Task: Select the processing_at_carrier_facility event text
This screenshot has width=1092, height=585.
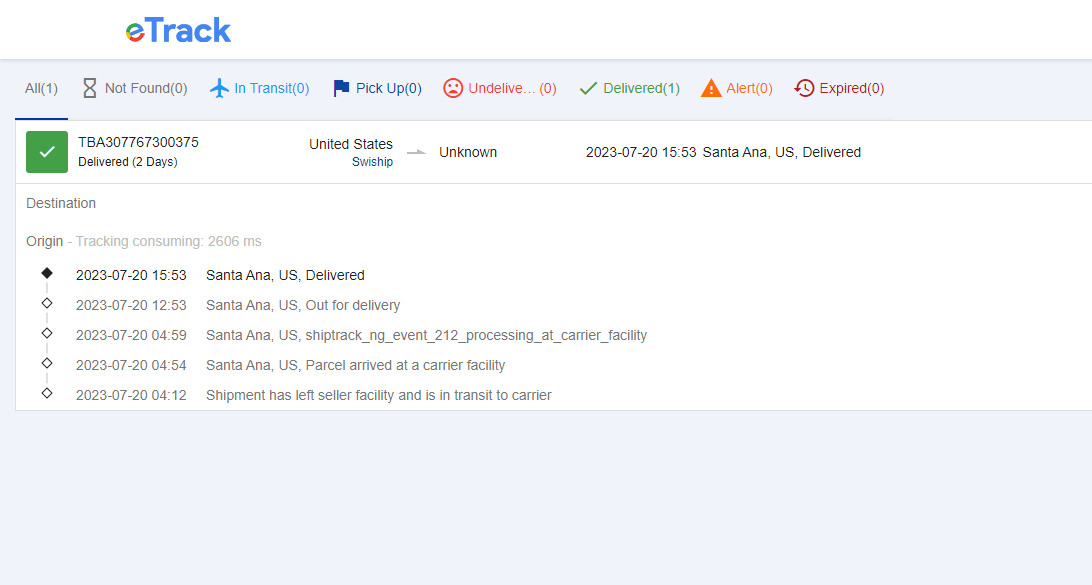Action: tap(426, 335)
